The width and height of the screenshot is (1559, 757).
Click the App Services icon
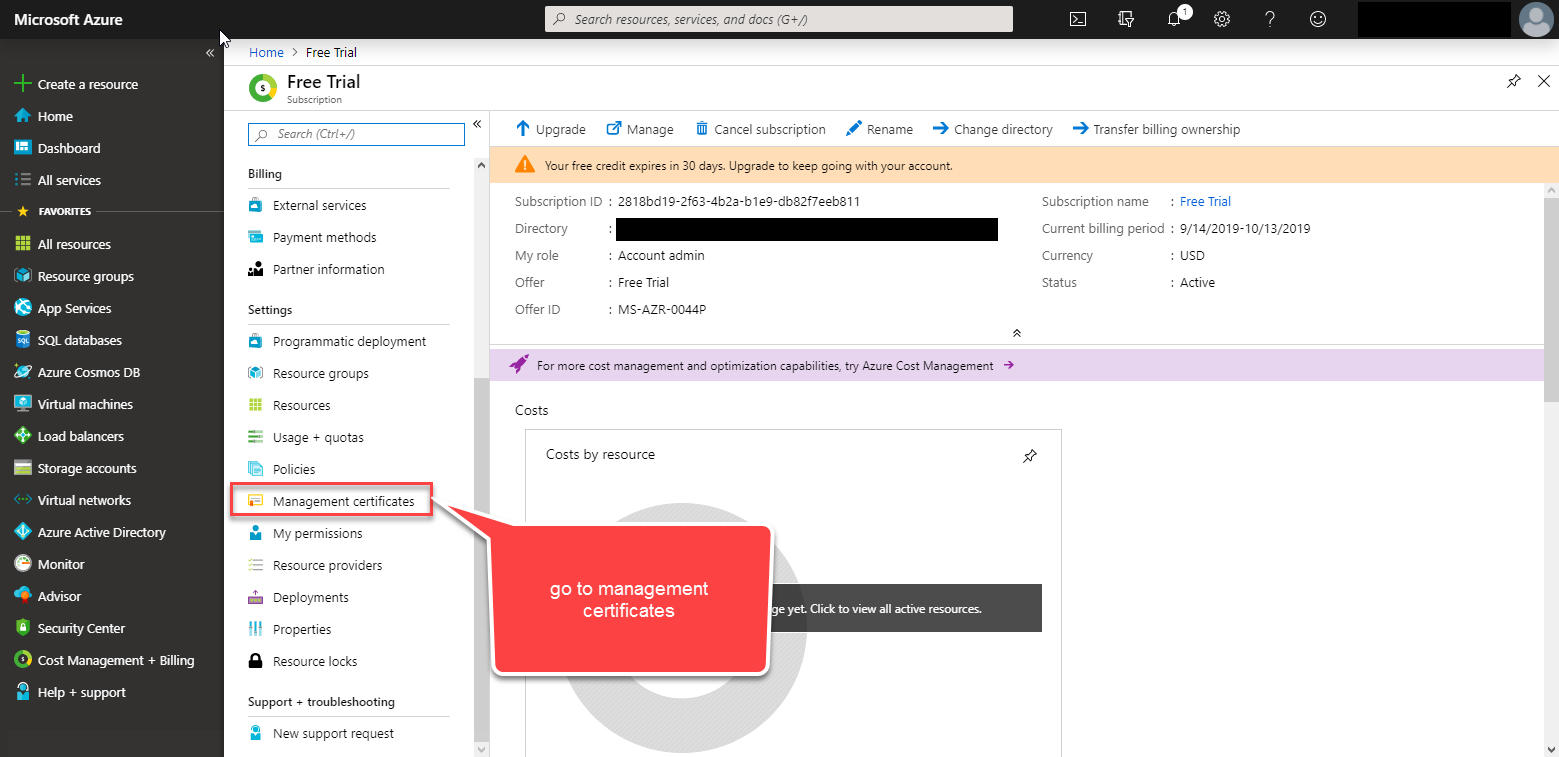coord(22,308)
